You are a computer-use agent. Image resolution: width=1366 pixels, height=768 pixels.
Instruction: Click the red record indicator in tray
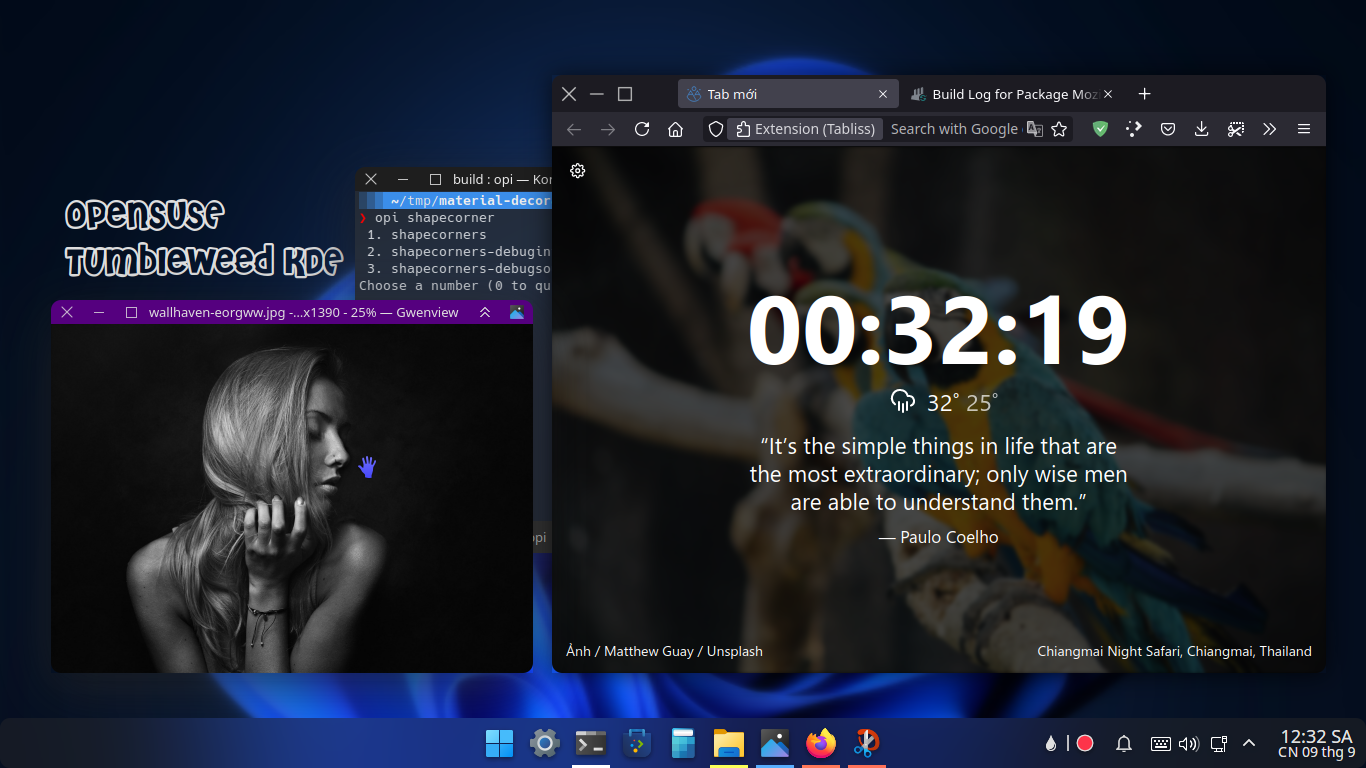click(x=1085, y=743)
